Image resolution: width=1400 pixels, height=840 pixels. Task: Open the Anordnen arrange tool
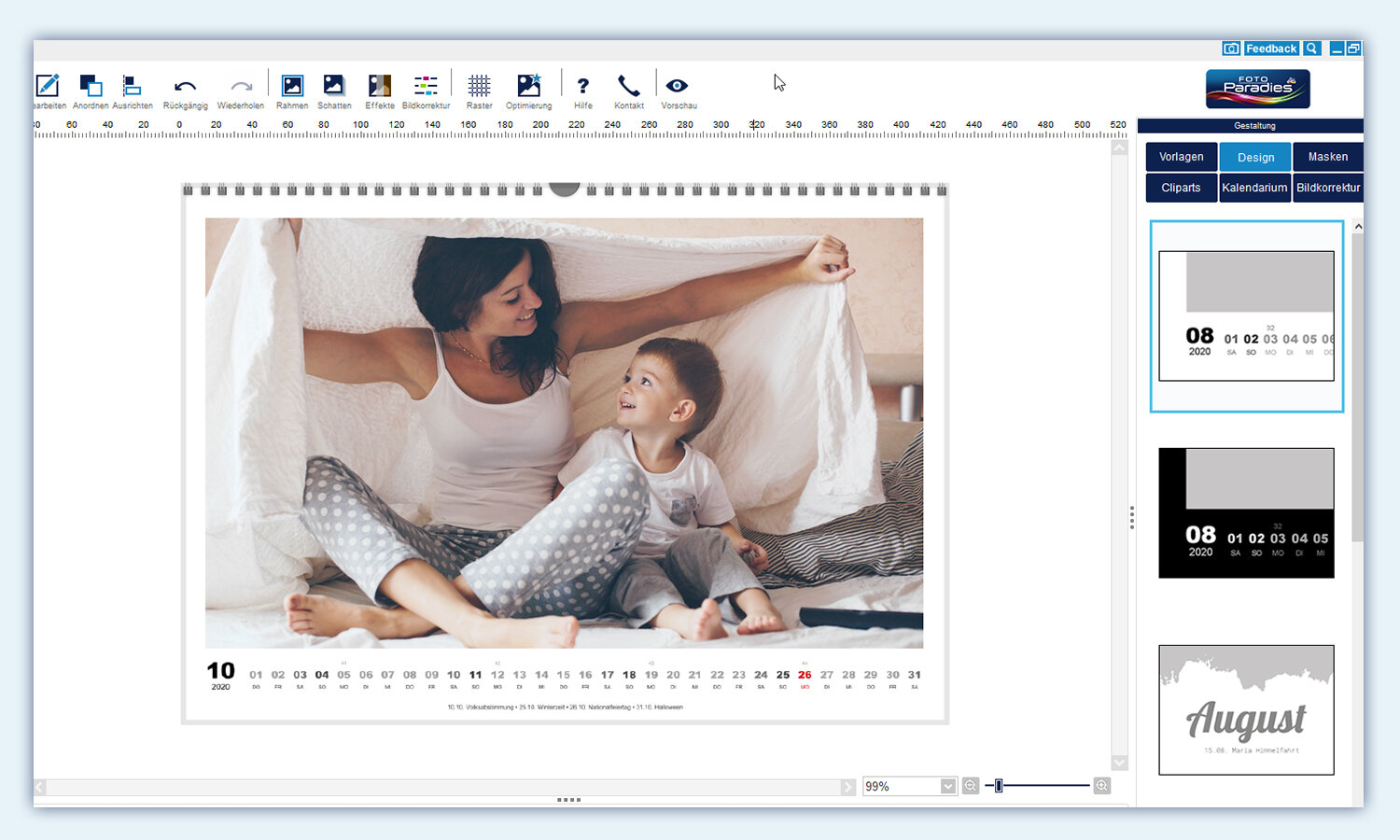coord(91,88)
